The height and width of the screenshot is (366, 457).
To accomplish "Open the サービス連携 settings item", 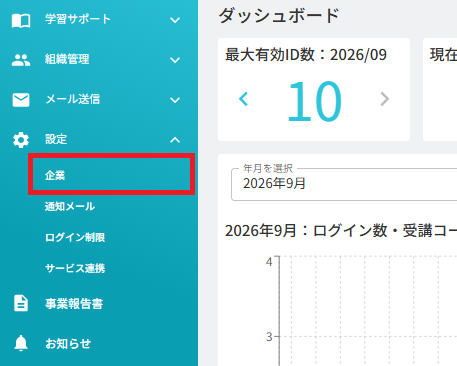I will click(x=75, y=268).
